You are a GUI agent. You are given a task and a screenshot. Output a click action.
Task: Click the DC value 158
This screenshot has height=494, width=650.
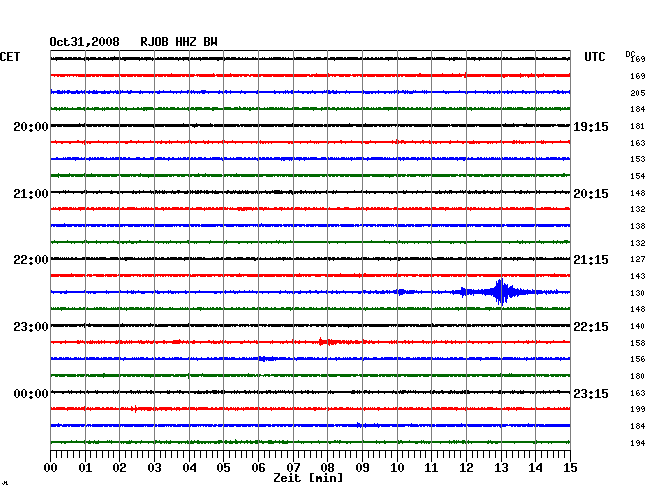point(638,343)
